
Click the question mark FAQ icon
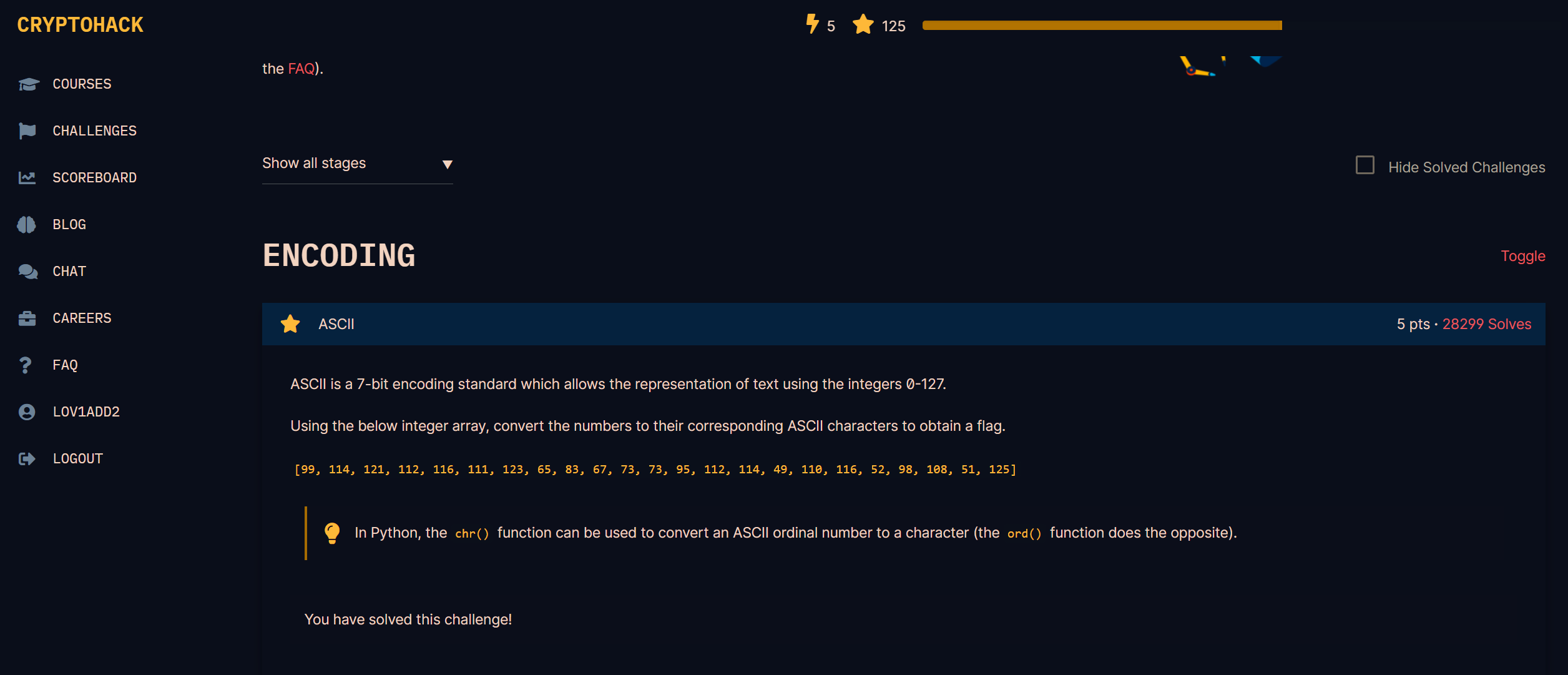26,365
